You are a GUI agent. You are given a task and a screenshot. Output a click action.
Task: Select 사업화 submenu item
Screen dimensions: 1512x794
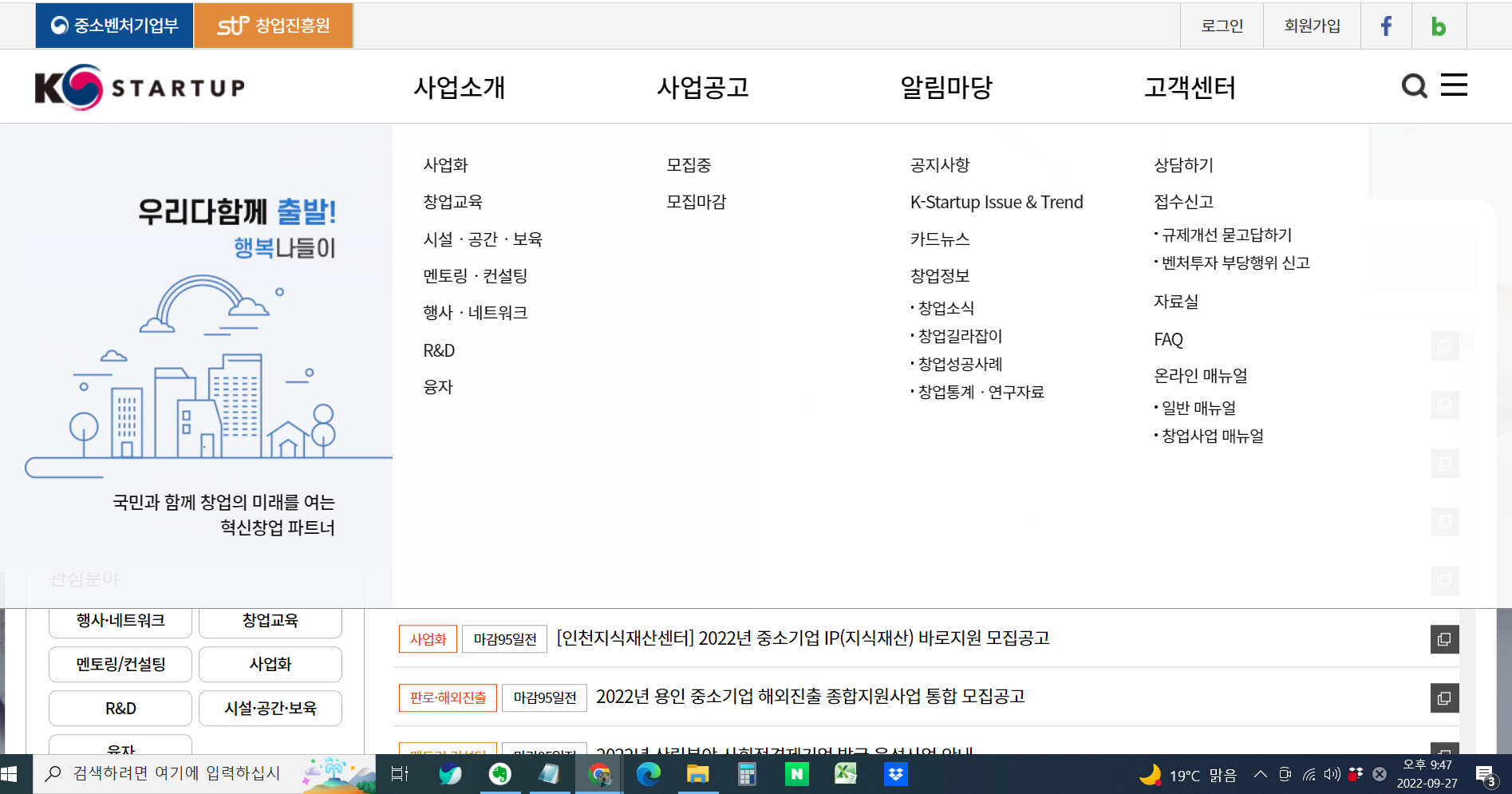pyautogui.click(x=446, y=165)
